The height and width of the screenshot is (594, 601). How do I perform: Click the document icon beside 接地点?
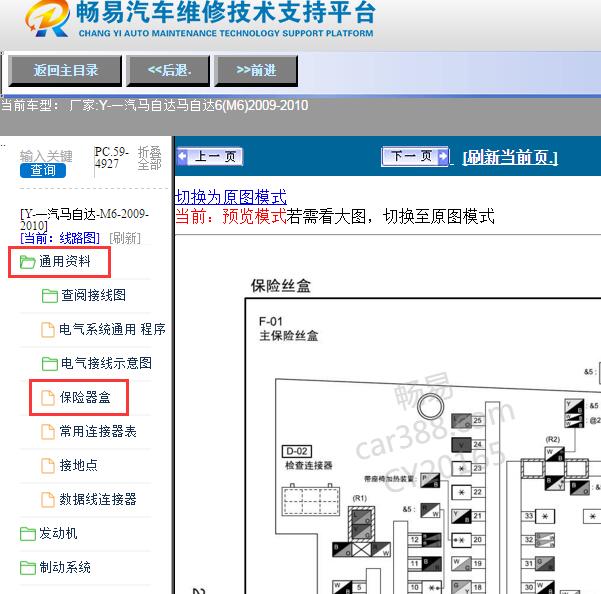pos(48,465)
